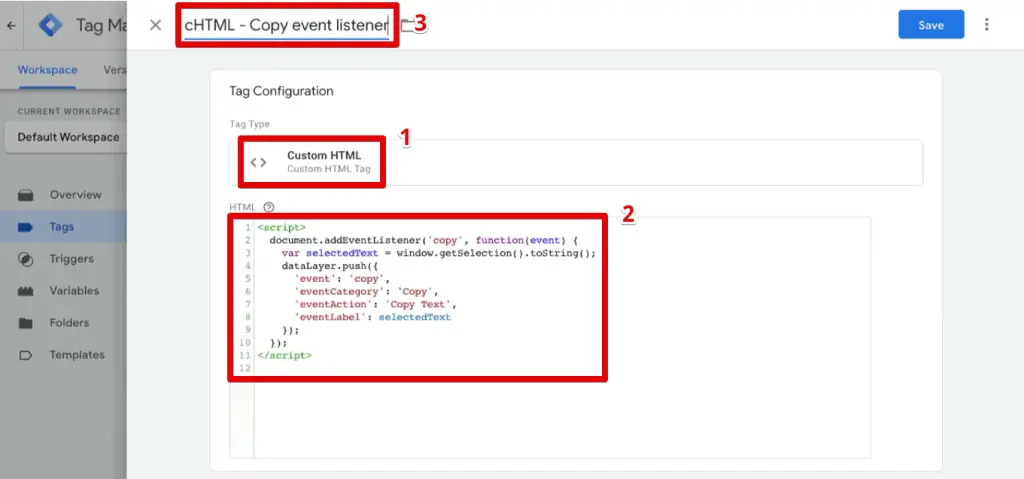Click the tag name field 'cHTML - Copy event listener'
This screenshot has width=1024, height=479.
tap(287, 25)
